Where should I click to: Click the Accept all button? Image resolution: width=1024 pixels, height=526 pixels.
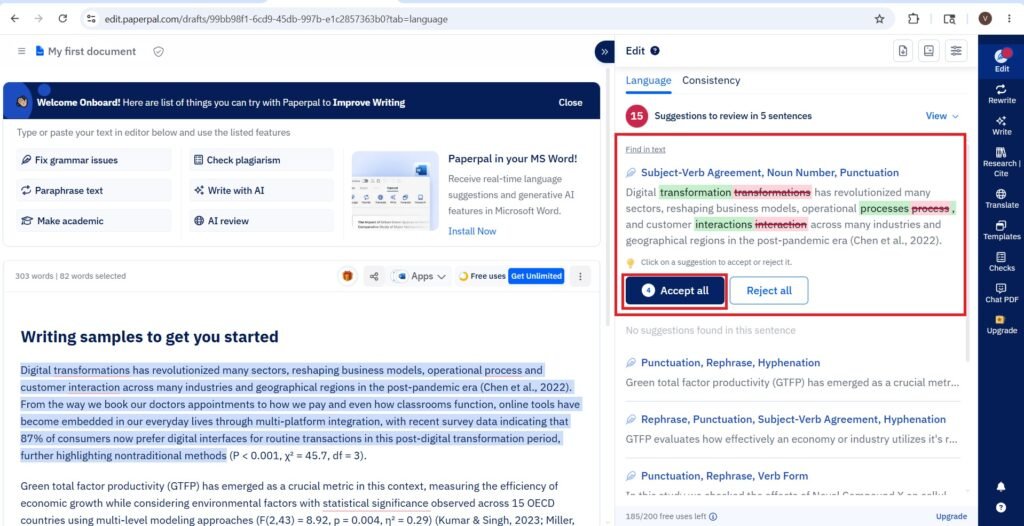click(675, 291)
